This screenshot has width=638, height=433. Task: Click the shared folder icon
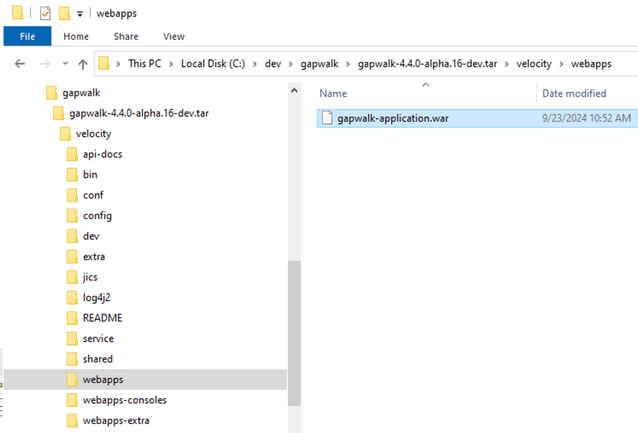pyautogui.click(x=72, y=359)
